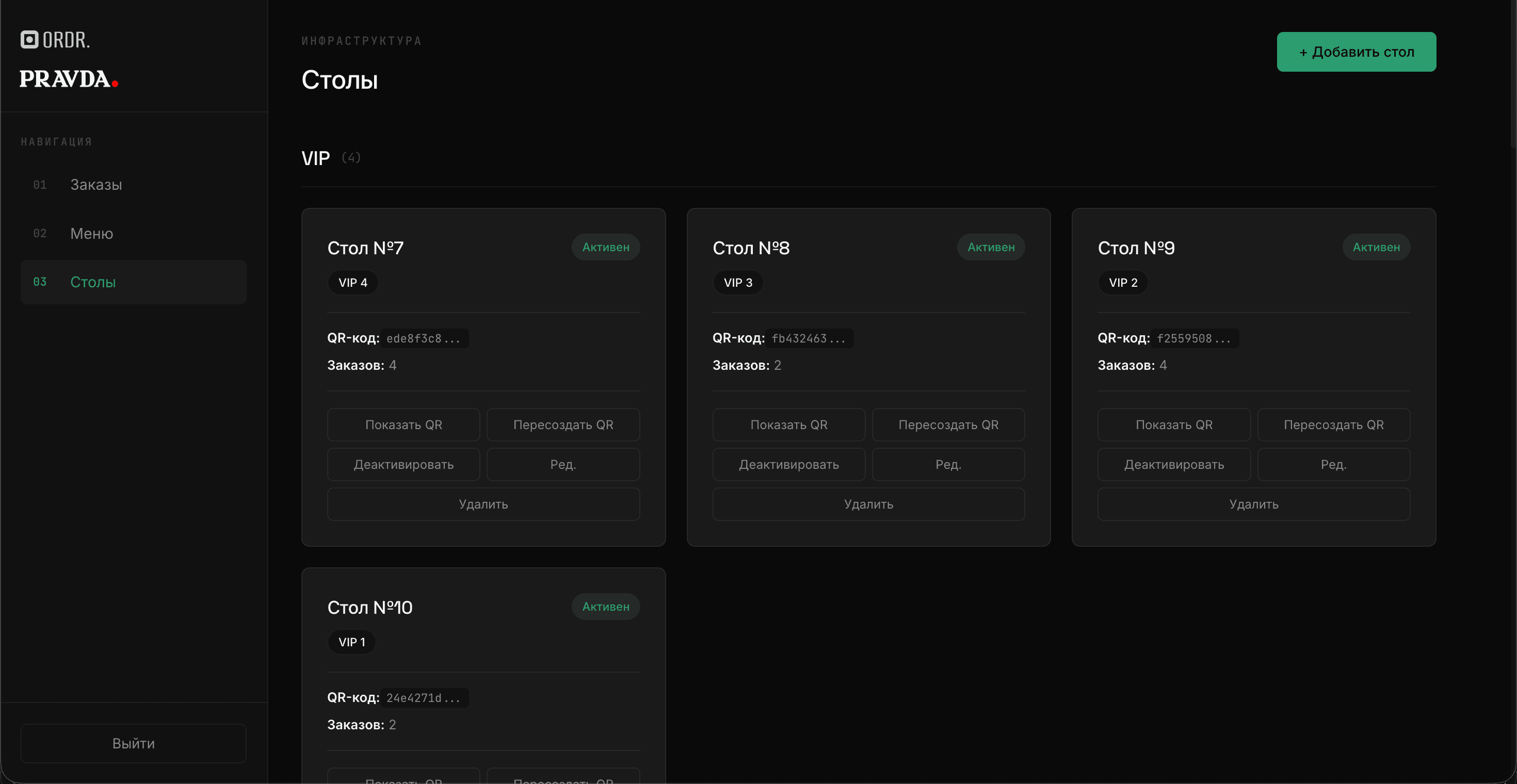Click Пересоздать QR on Стол №8
The image size is (1517, 784).
point(948,424)
